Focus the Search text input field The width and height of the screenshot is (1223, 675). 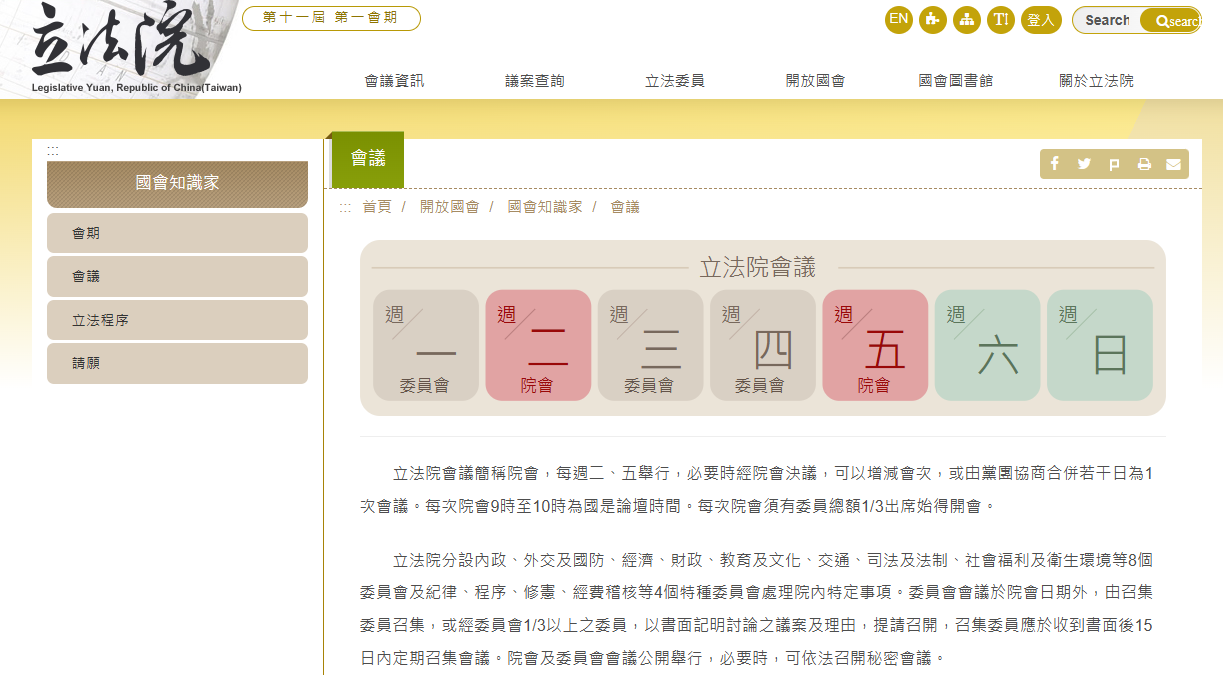tap(1108, 20)
